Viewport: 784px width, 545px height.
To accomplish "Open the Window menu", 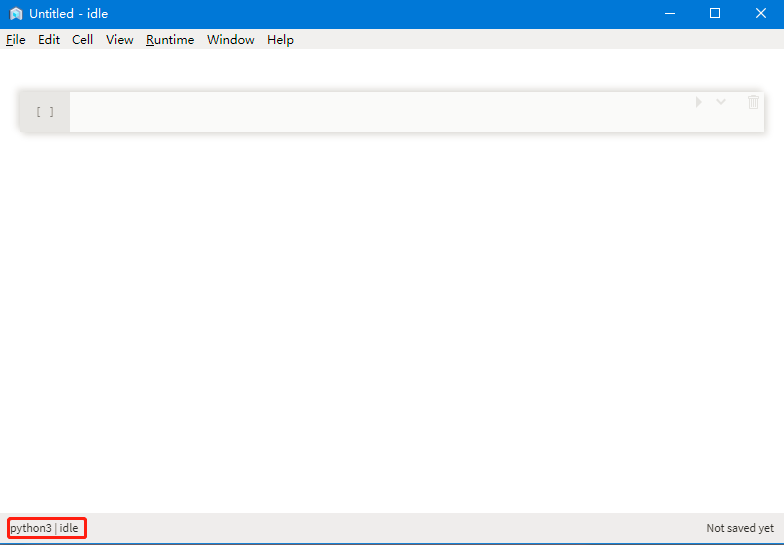I will click(x=230, y=40).
